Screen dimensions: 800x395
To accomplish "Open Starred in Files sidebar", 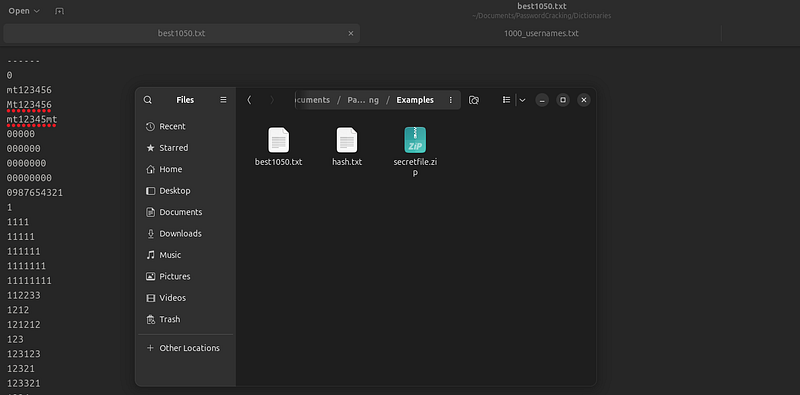I will click(185, 148).
